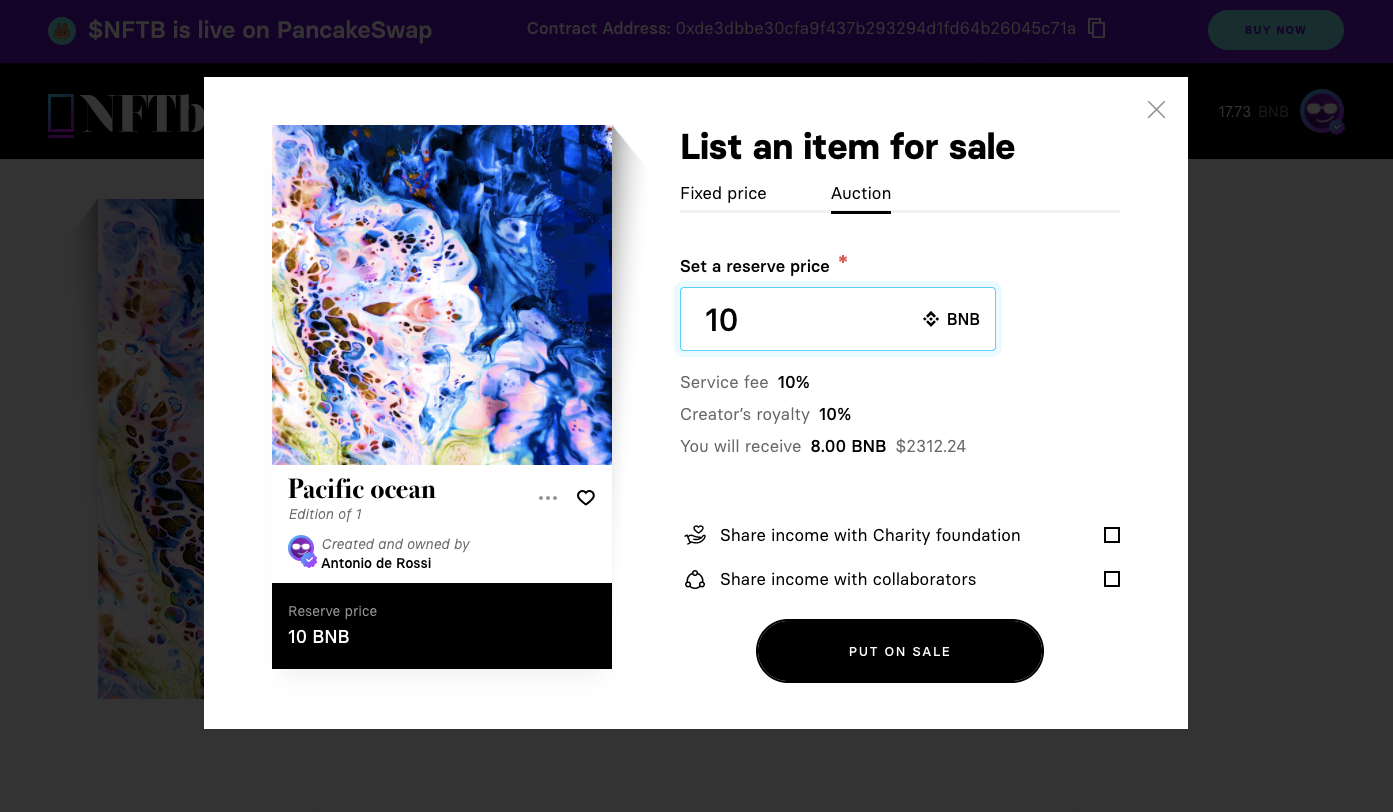1393x812 pixels.
Task: Click the collaborators group icon
Action: [695, 579]
